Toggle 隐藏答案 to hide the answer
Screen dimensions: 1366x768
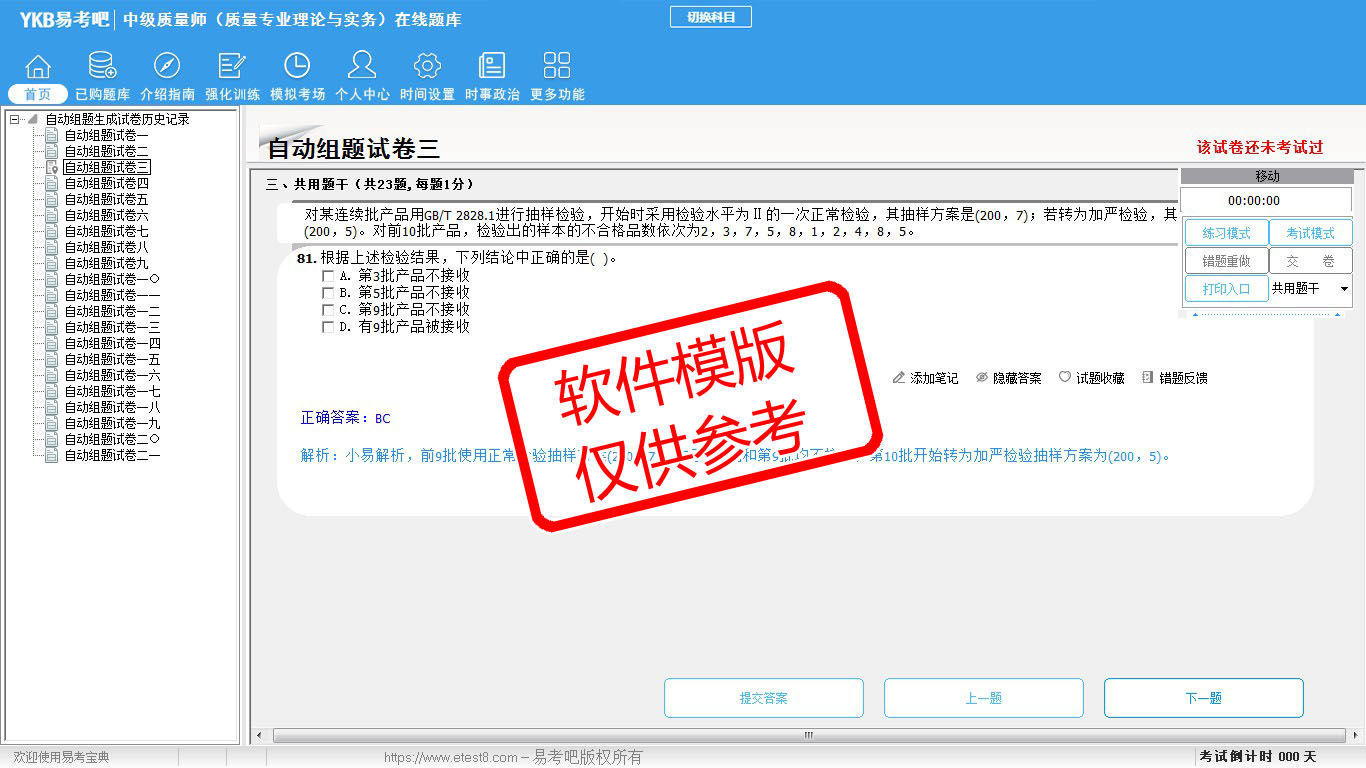coord(1008,378)
